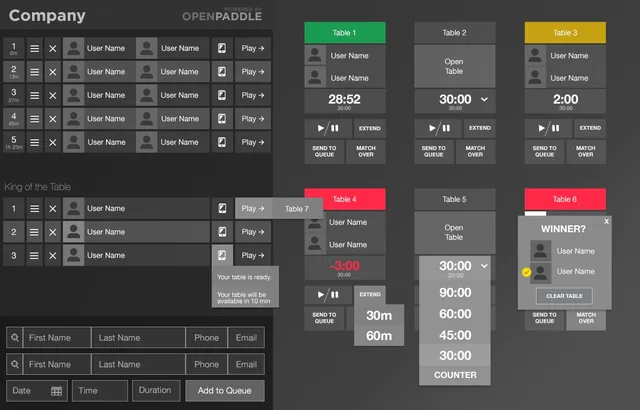The height and width of the screenshot is (410, 640).
Task: Click phone notify icon on queue row 1
Action: coord(222,49)
